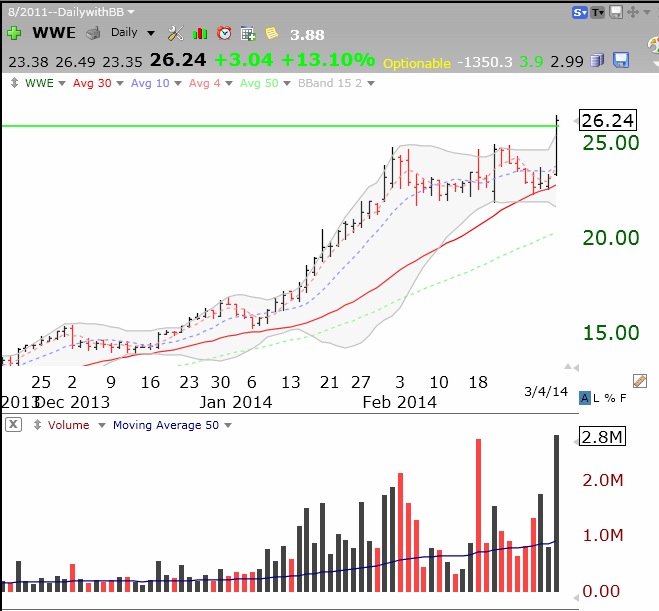Click the 15.00 price scale label
Viewport: 659px width, 611px height.
click(611, 333)
